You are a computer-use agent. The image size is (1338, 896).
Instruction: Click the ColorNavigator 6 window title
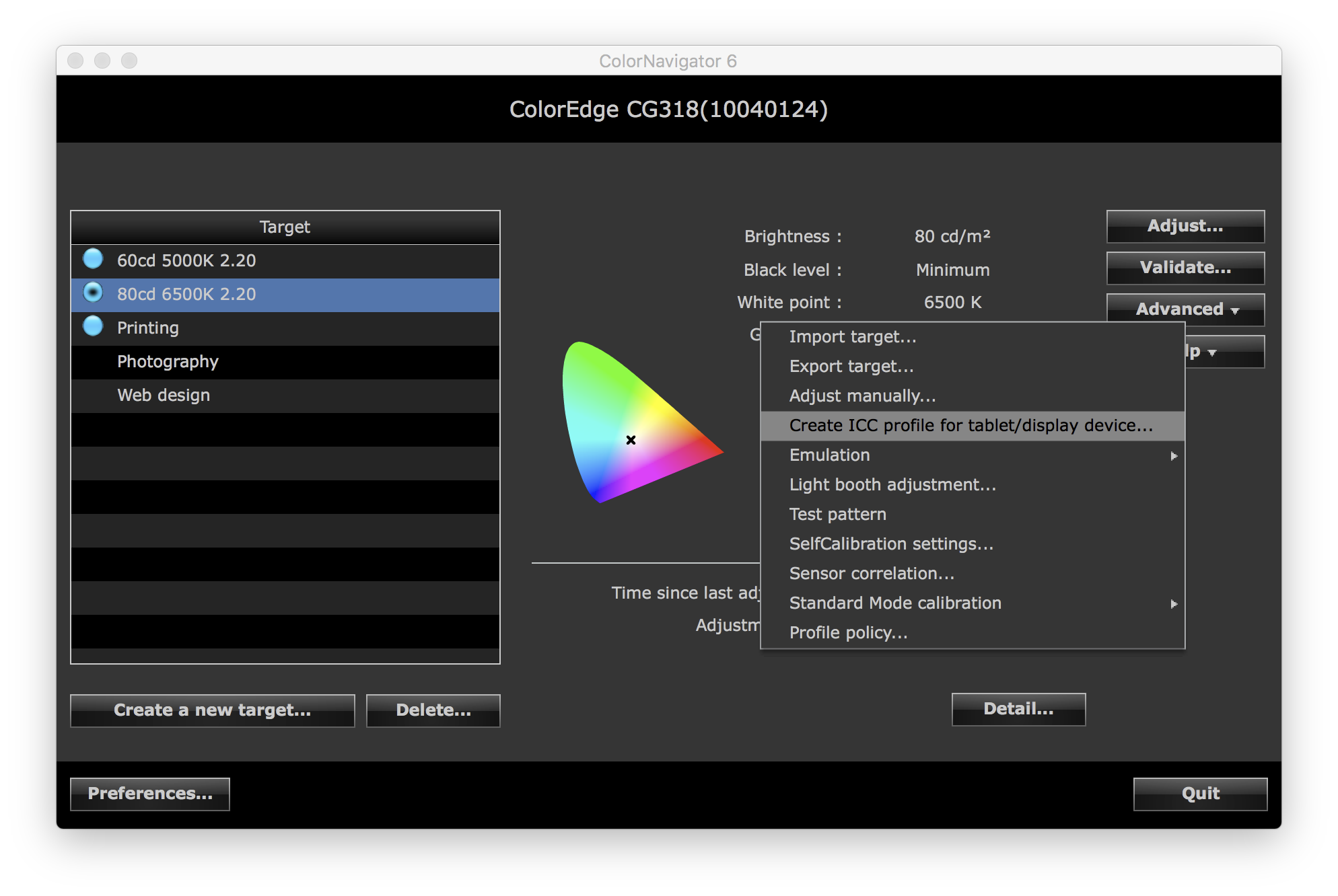tap(668, 61)
